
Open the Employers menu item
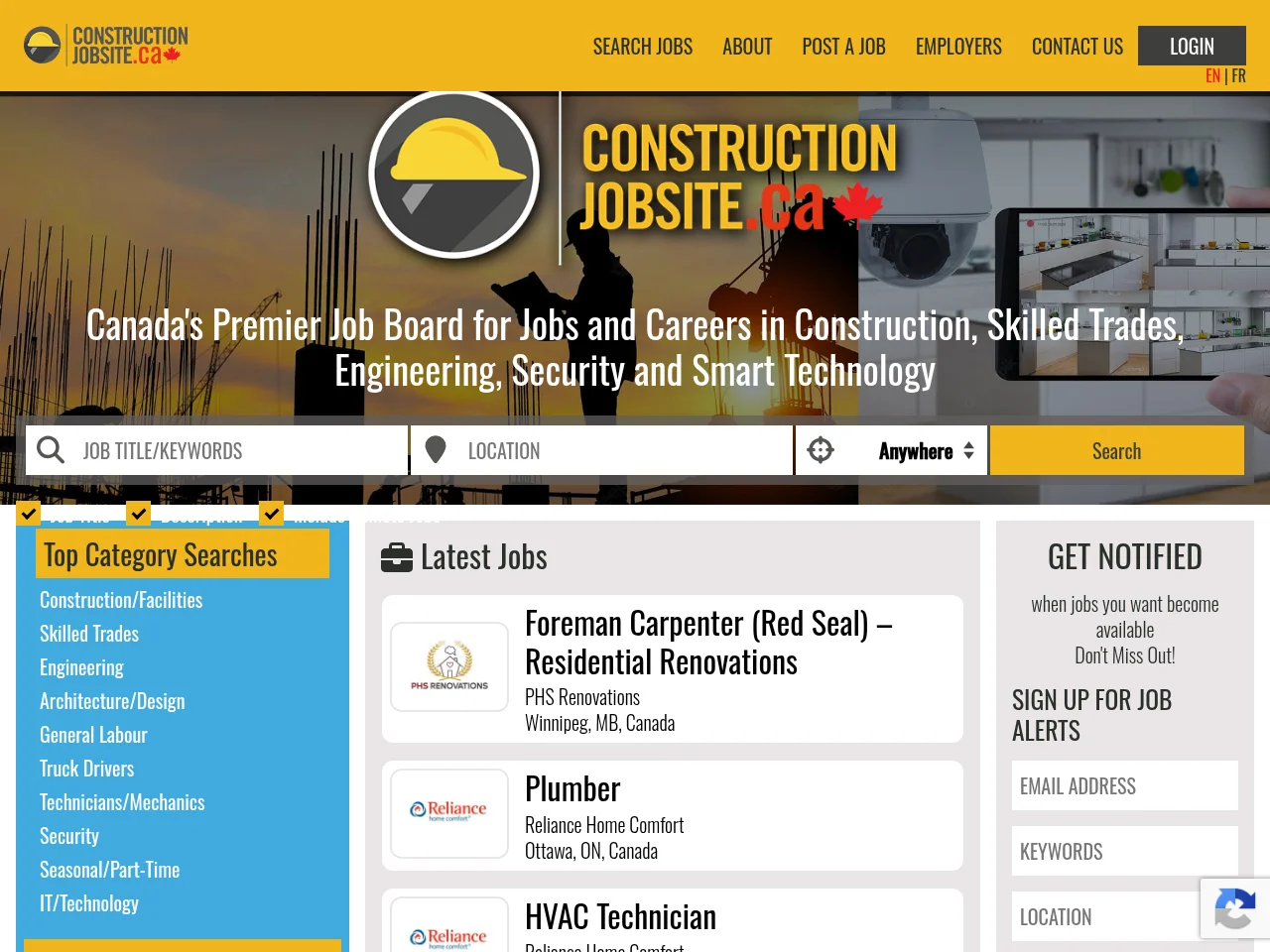tap(958, 47)
